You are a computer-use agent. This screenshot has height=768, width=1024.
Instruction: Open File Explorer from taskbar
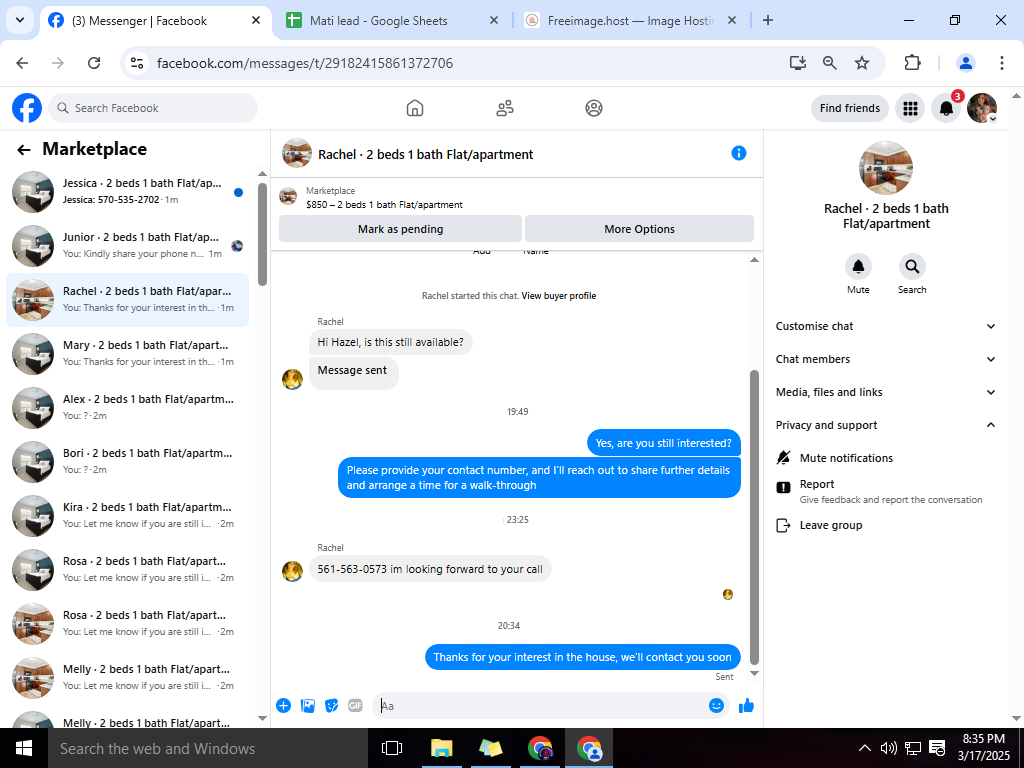point(441,748)
